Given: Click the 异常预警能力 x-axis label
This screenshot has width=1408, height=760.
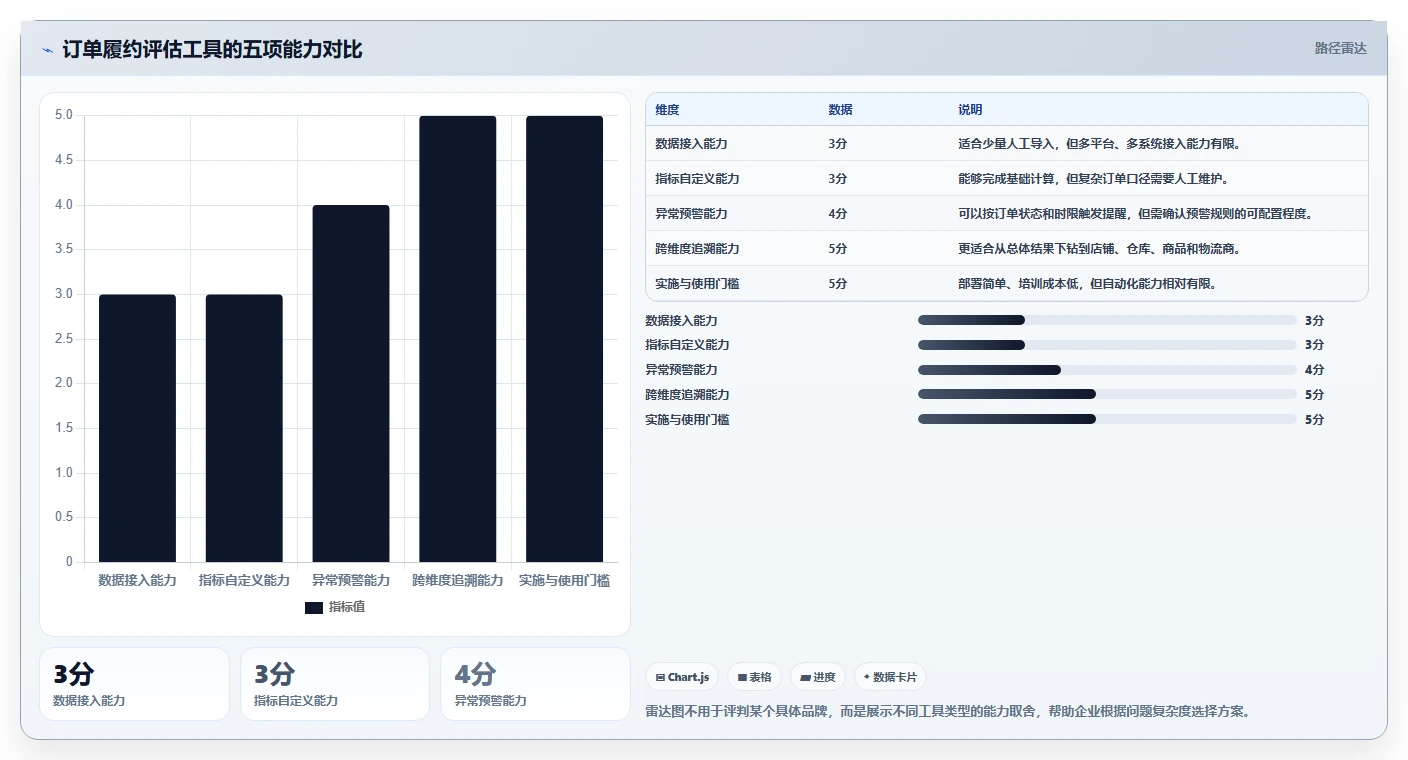Looking at the screenshot, I should 351,580.
